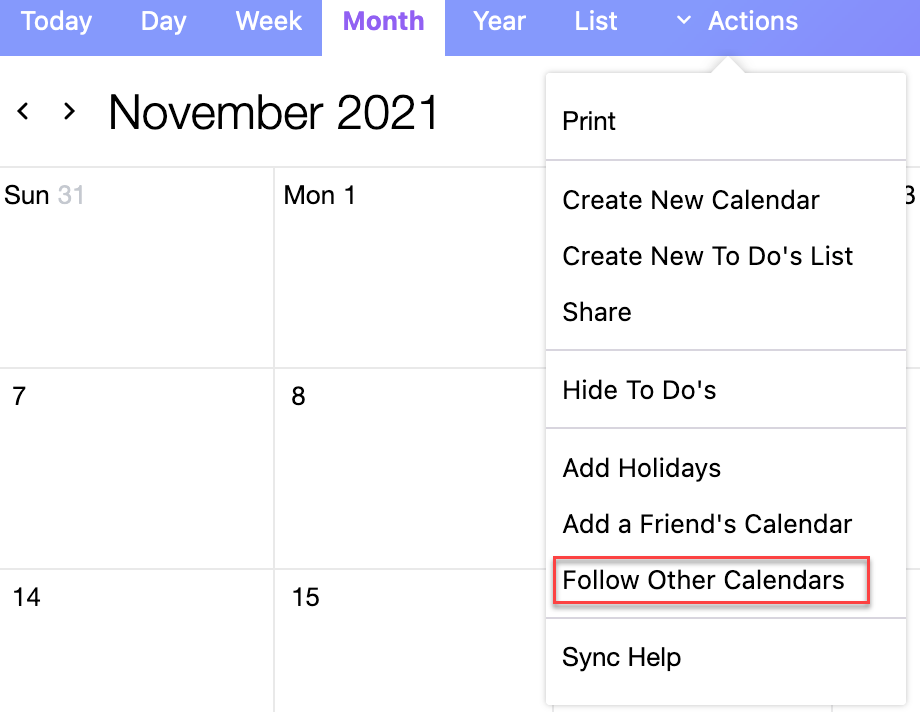Select Create New Calendar

(x=691, y=200)
